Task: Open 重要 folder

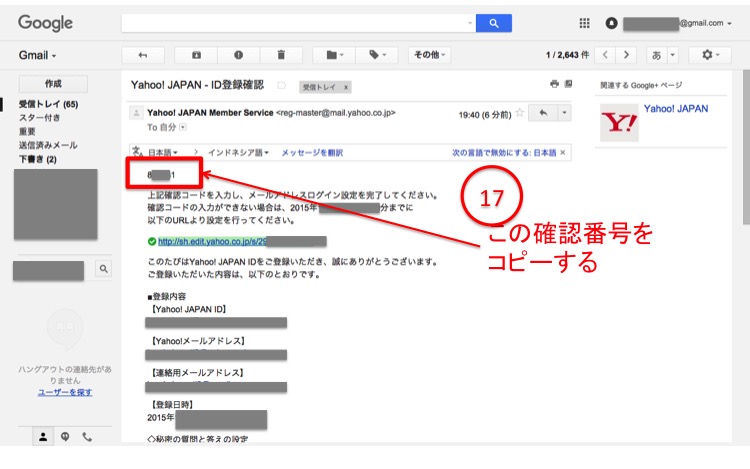Action: click(x=27, y=131)
